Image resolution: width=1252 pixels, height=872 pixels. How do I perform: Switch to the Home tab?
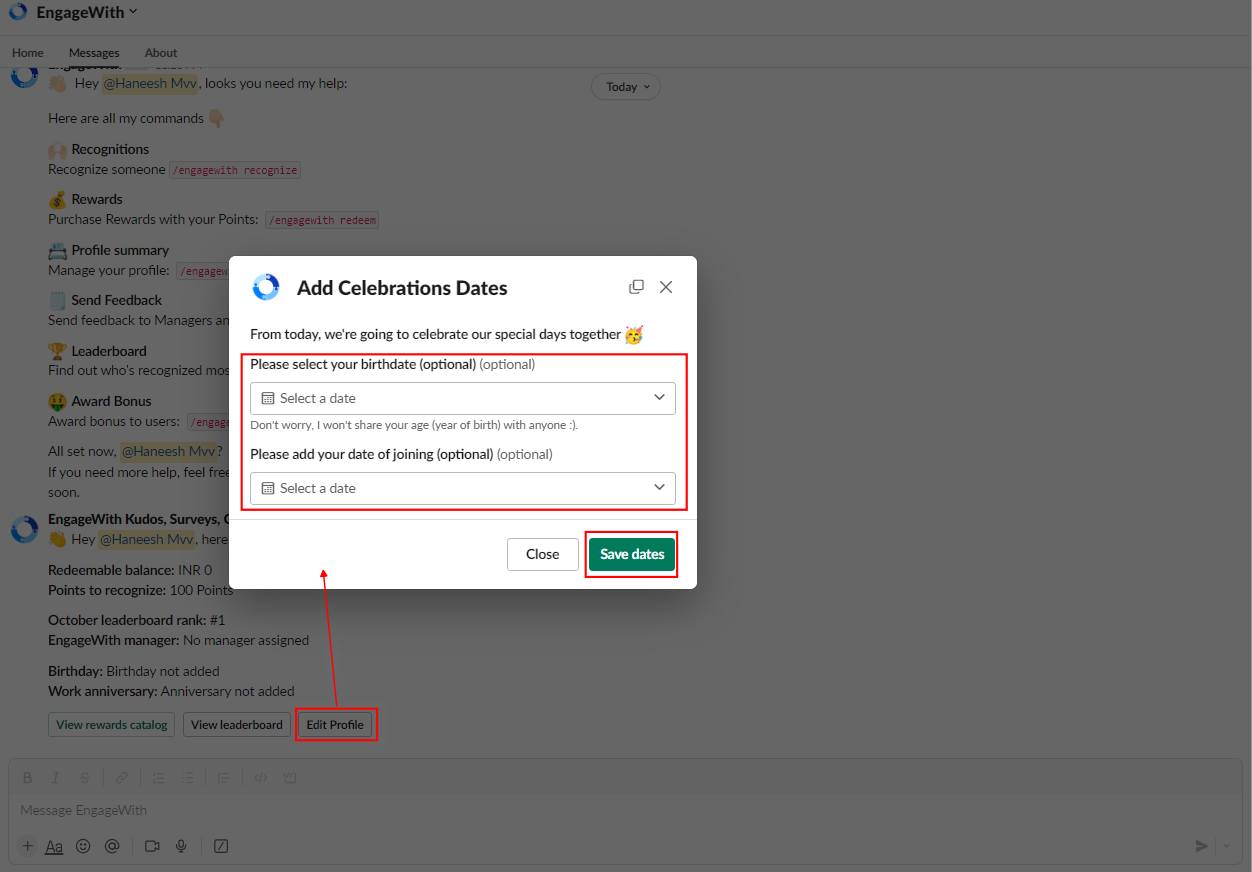pos(28,53)
